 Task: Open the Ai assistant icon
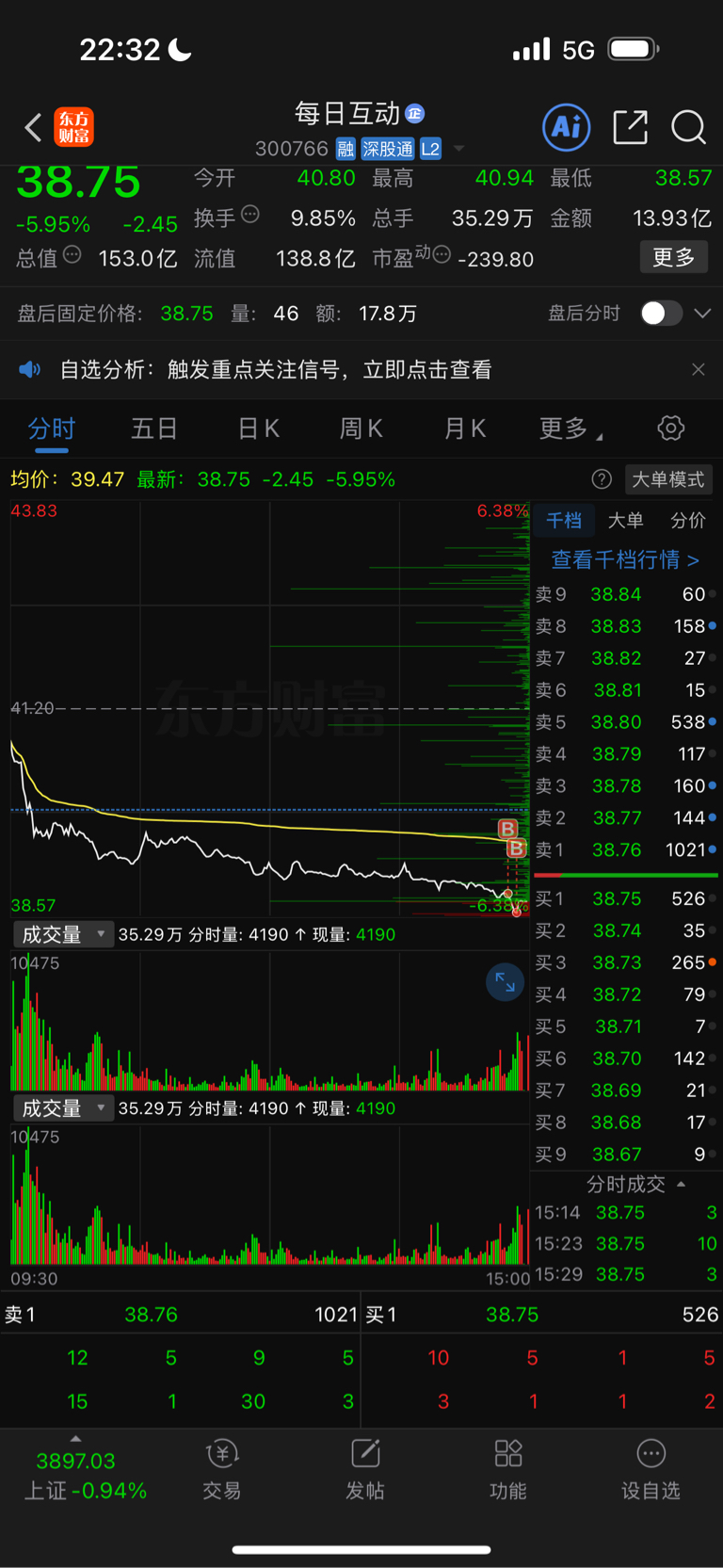pyautogui.click(x=566, y=127)
